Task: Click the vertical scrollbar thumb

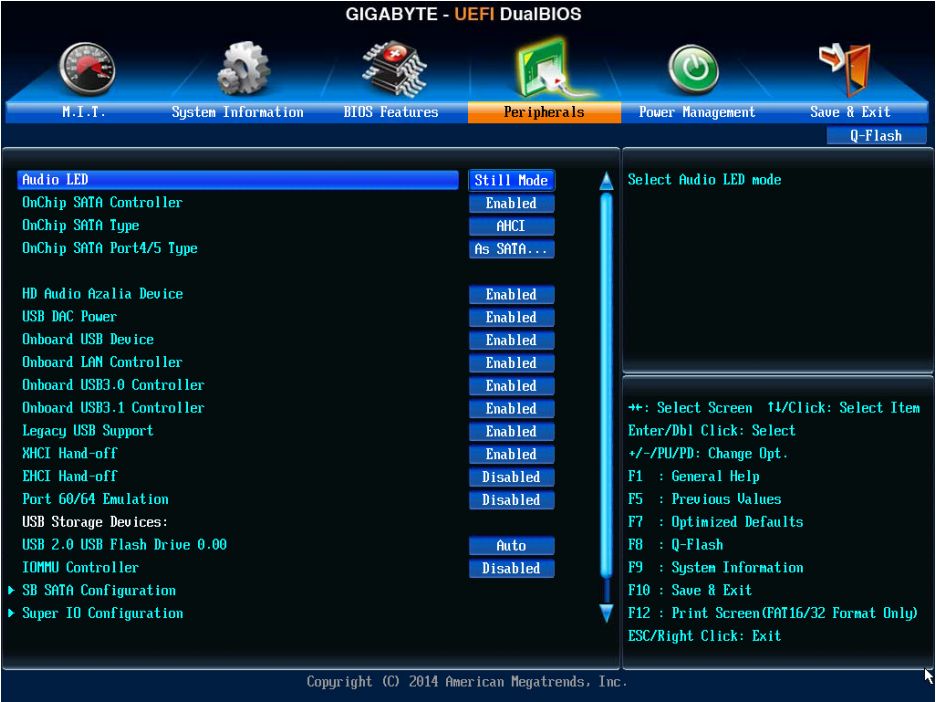Action: pyautogui.click(x=606, y=386)
